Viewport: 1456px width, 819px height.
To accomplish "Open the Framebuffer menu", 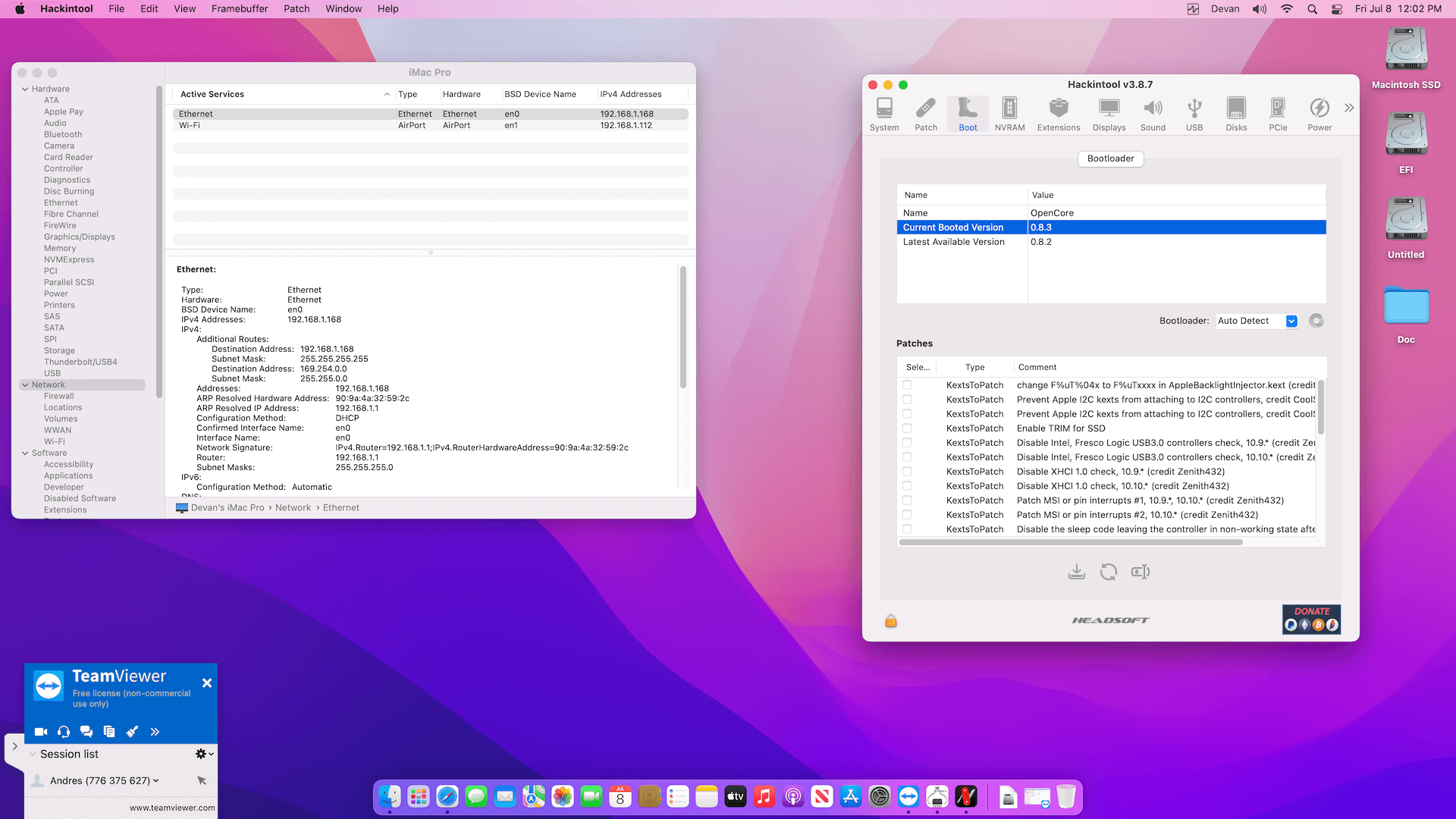I will [x=240, y=9].
